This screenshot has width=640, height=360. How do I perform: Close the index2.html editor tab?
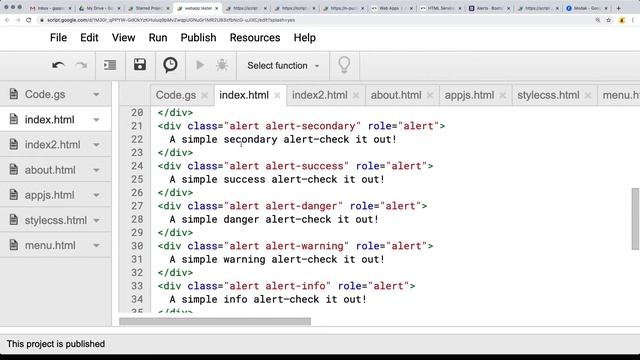(x=356, y=96)
